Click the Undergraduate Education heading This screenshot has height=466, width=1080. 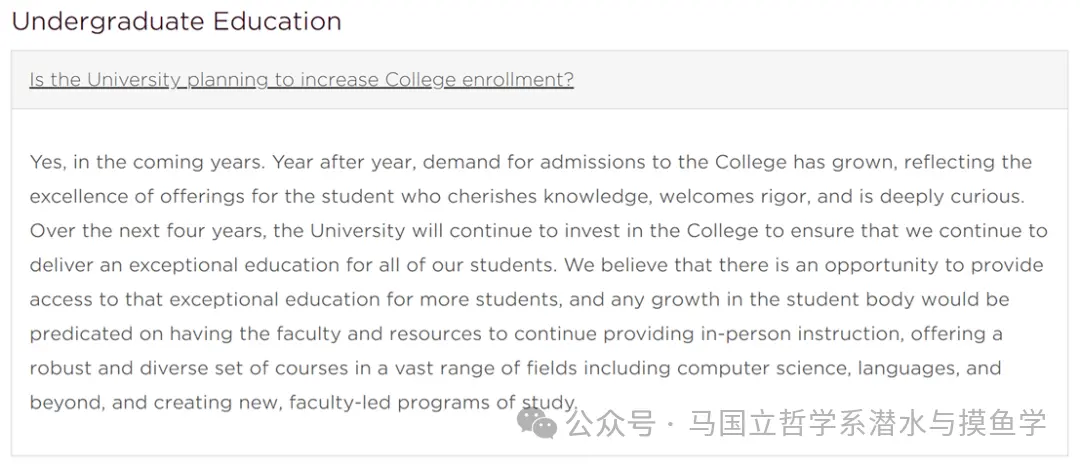click(x=176, y=21)
